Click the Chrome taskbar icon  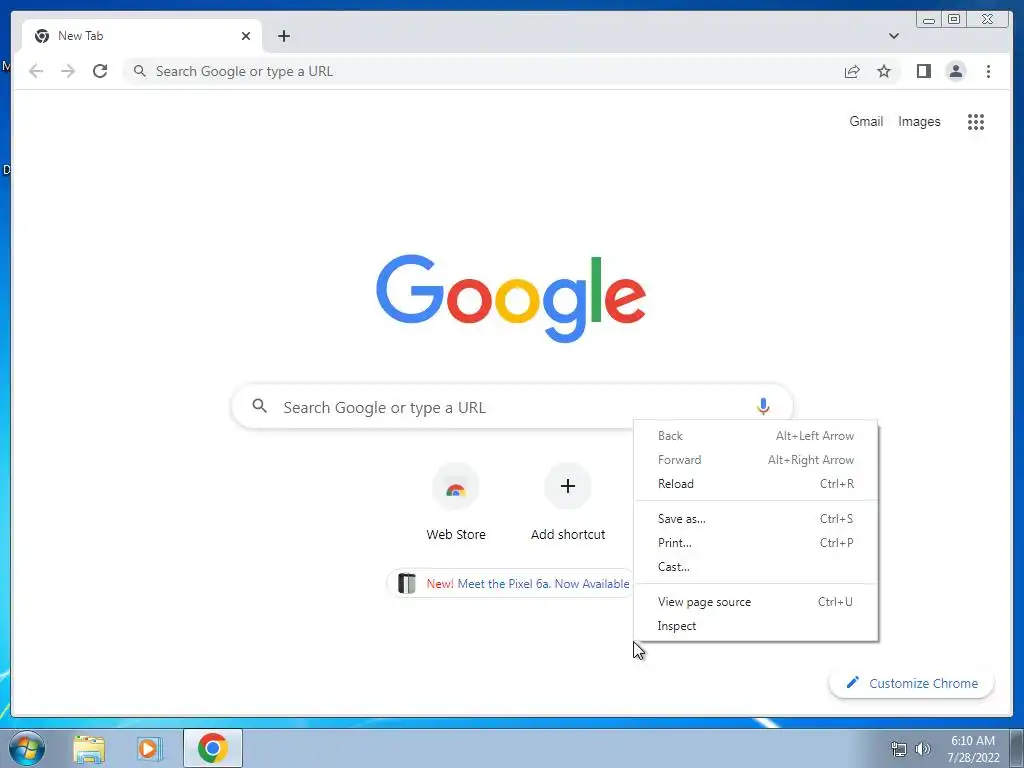point(213,748)
